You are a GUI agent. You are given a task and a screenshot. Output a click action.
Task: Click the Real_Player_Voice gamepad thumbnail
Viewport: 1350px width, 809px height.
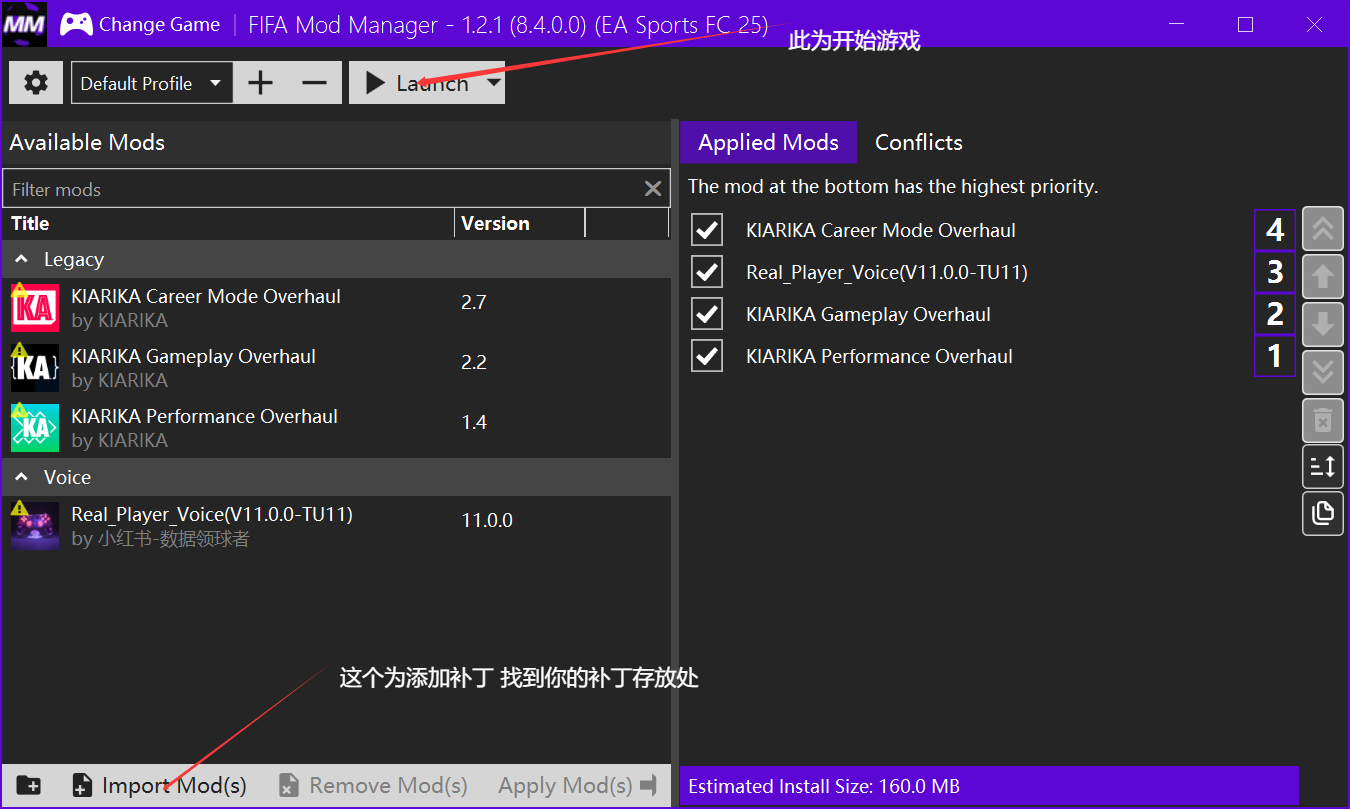click(x=35, y=526)
